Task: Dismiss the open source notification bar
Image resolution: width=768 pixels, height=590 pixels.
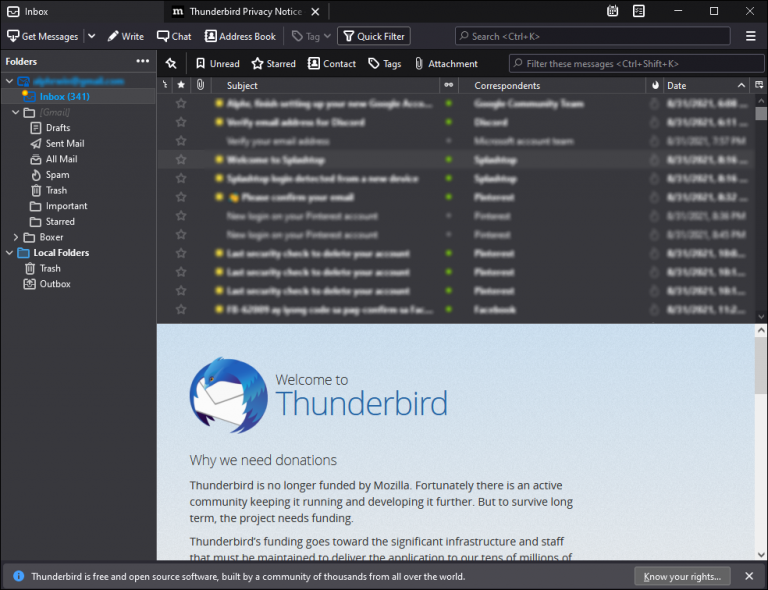Action: [x=749, y=576]
